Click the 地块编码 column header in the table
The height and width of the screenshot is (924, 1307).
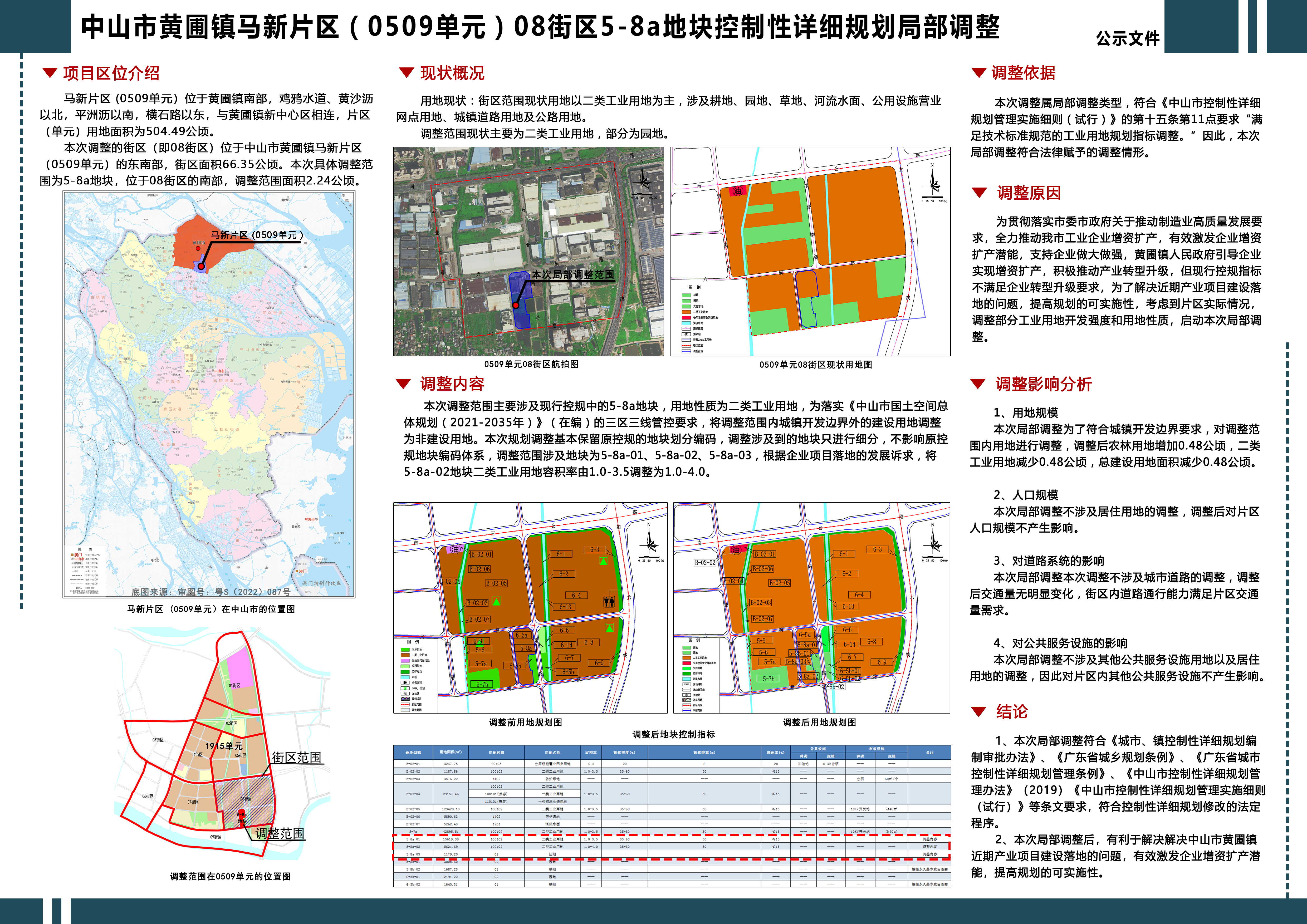click(413, 752)
